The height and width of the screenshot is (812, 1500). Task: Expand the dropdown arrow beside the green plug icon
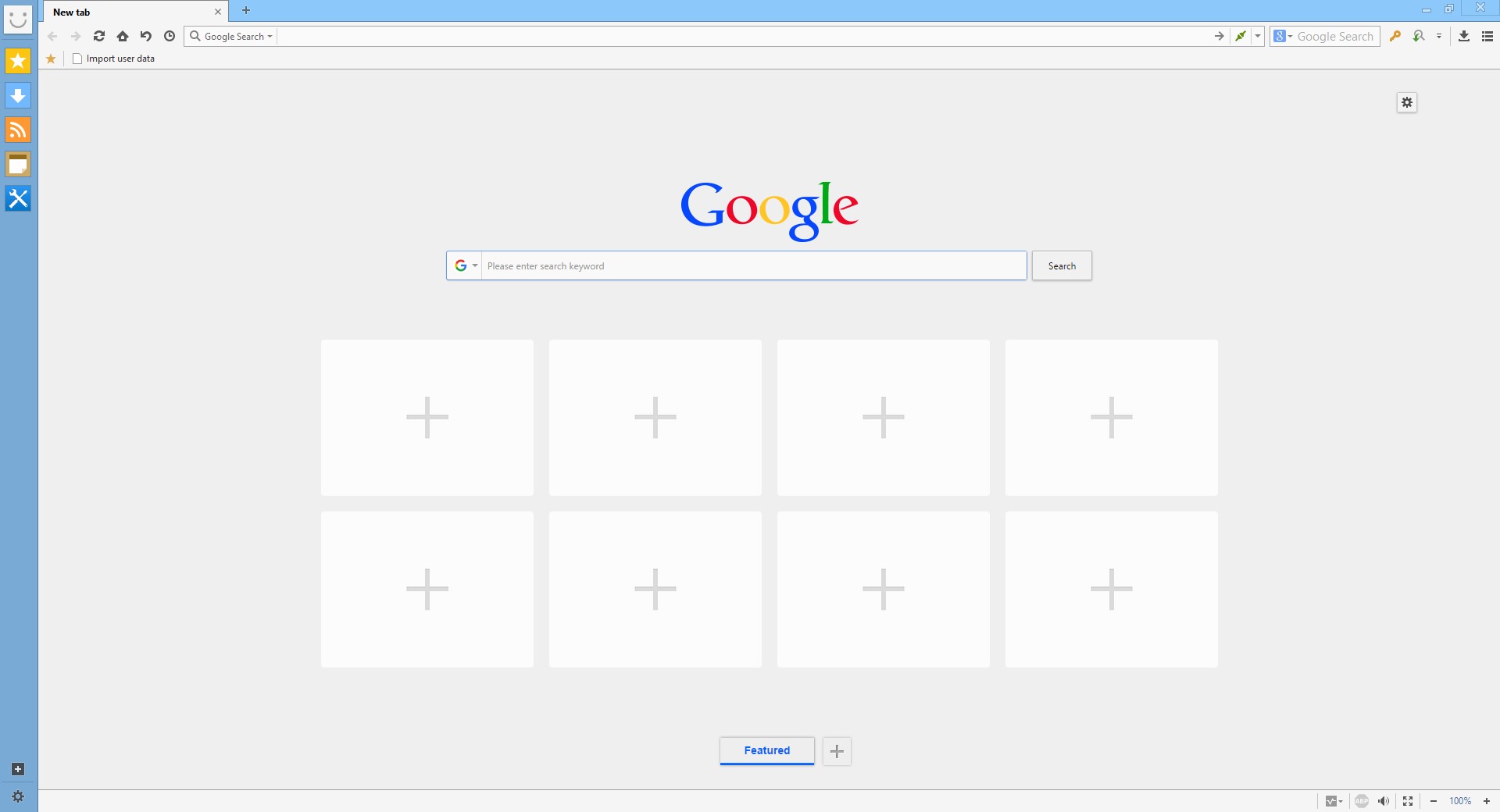[x=1258, y=36]
